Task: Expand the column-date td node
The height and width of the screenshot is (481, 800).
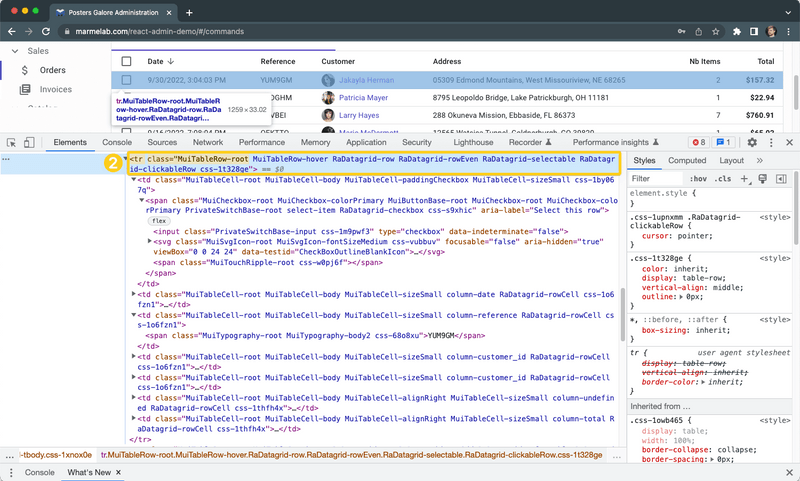Action: coord(136,294)
